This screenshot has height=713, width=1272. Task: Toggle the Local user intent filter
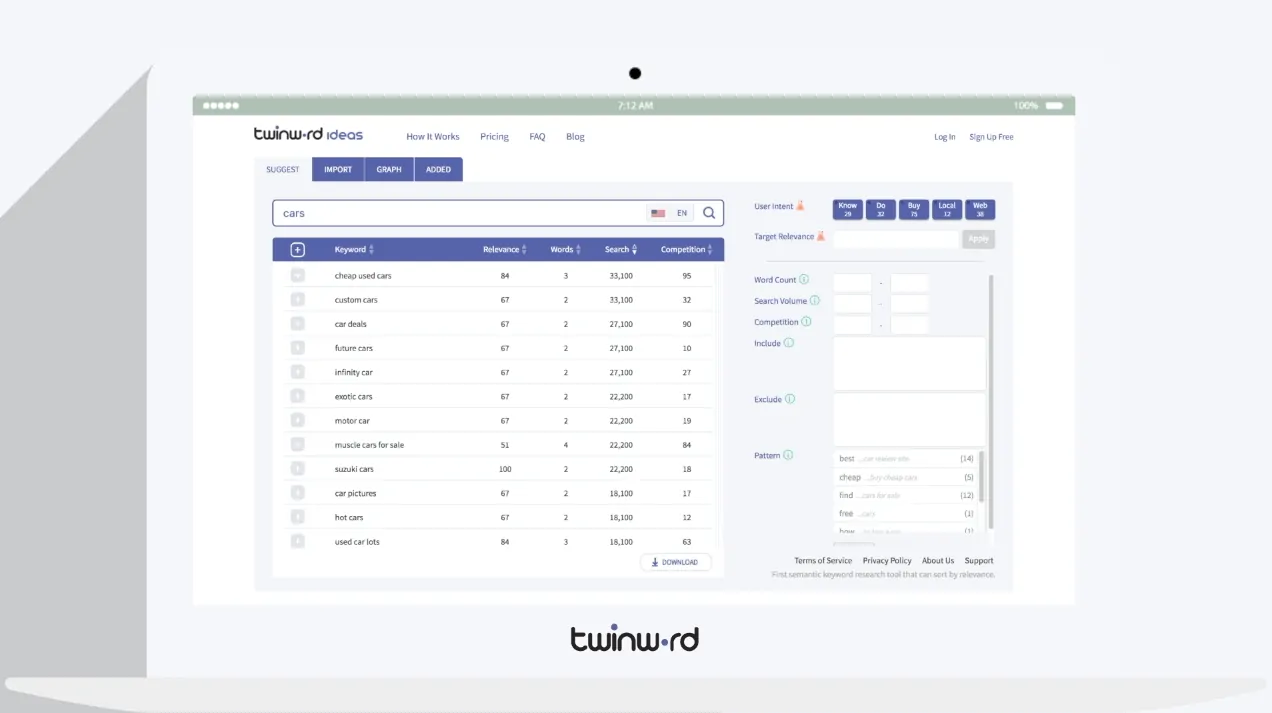946,209
